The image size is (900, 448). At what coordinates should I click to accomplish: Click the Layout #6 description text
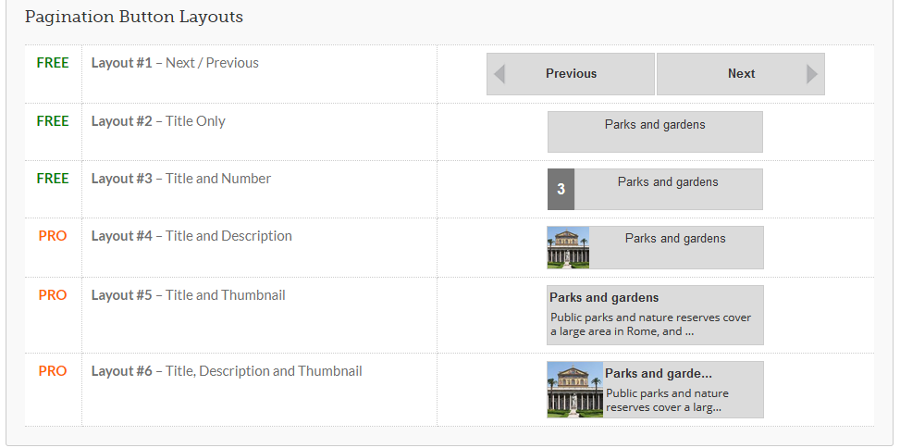click(667, 400)
